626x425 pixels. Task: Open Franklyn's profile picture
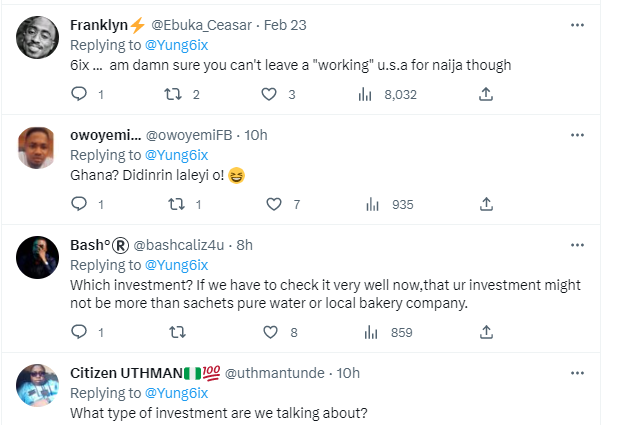click(41, 39)
